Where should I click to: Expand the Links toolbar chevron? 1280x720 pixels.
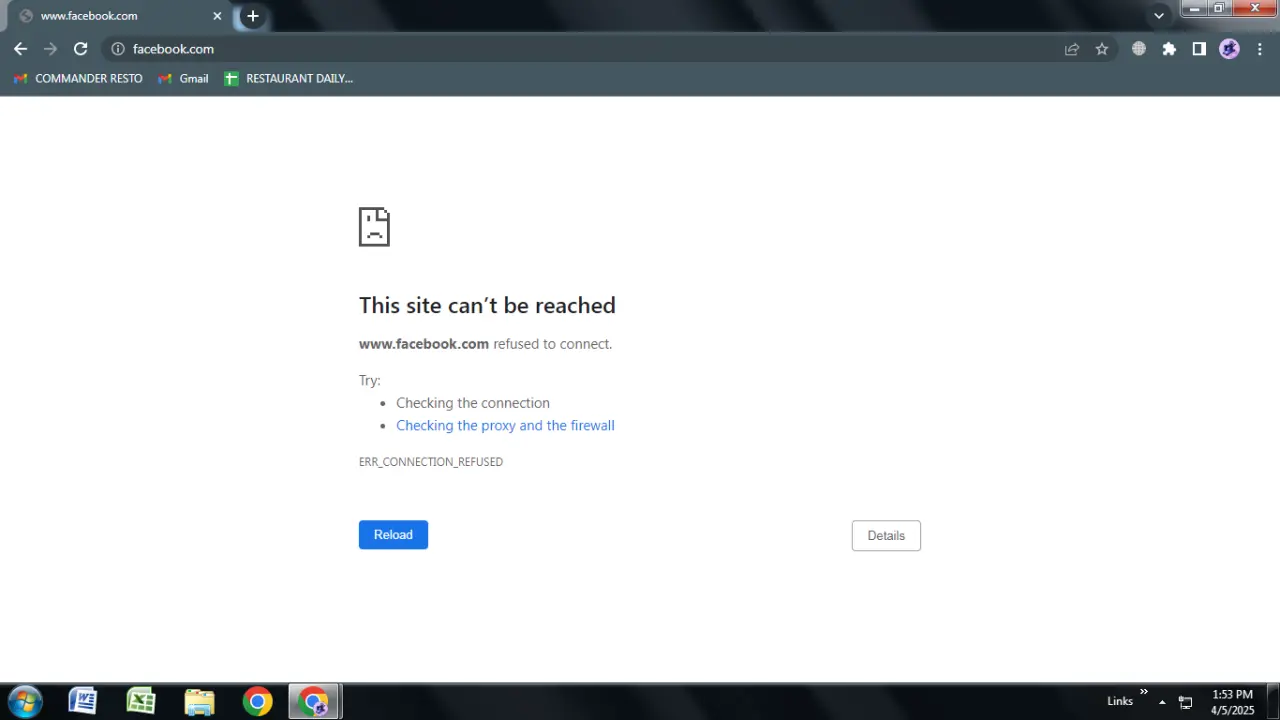tap(1143, 692)
